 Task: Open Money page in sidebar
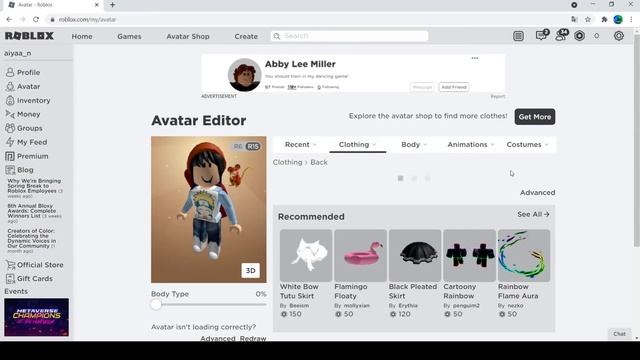coord(23,114)
